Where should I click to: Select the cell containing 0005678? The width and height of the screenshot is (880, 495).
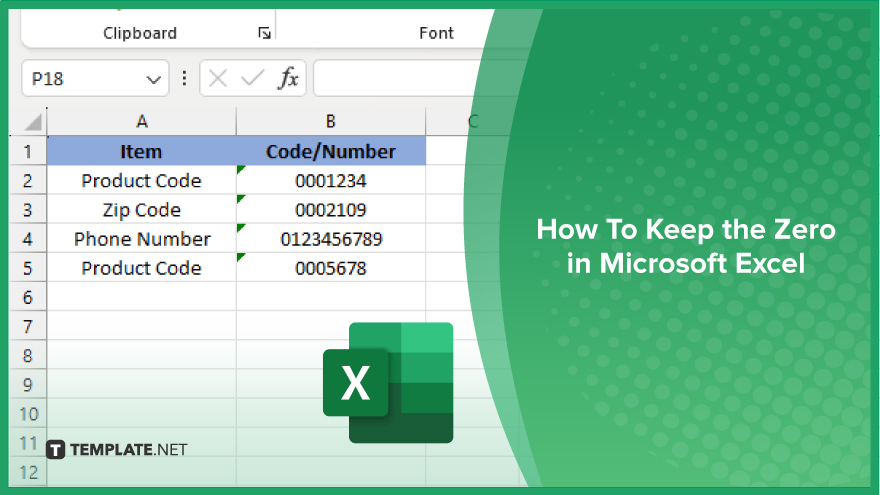click(x=331, y=268)
